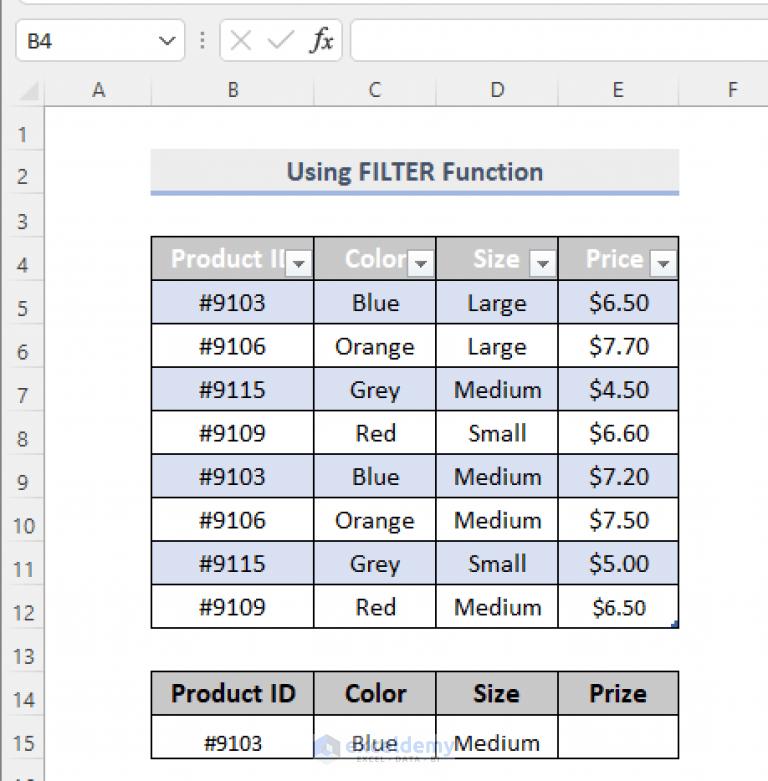Screen dimensions: 768x781
Task: Click the 'Using FILTER Function' title cell
Action: click(x=415, y=172)
